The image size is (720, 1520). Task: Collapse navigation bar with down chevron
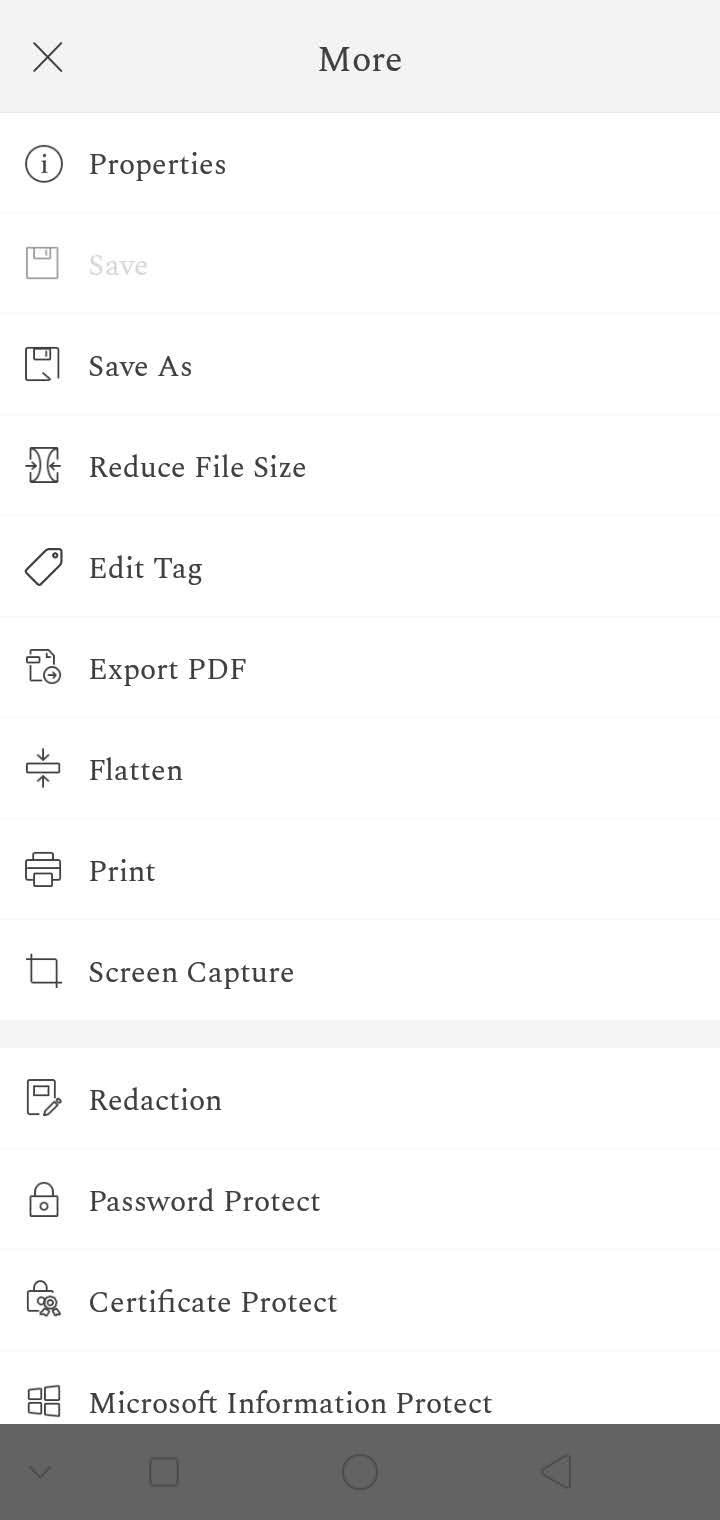pos(40,1472)
